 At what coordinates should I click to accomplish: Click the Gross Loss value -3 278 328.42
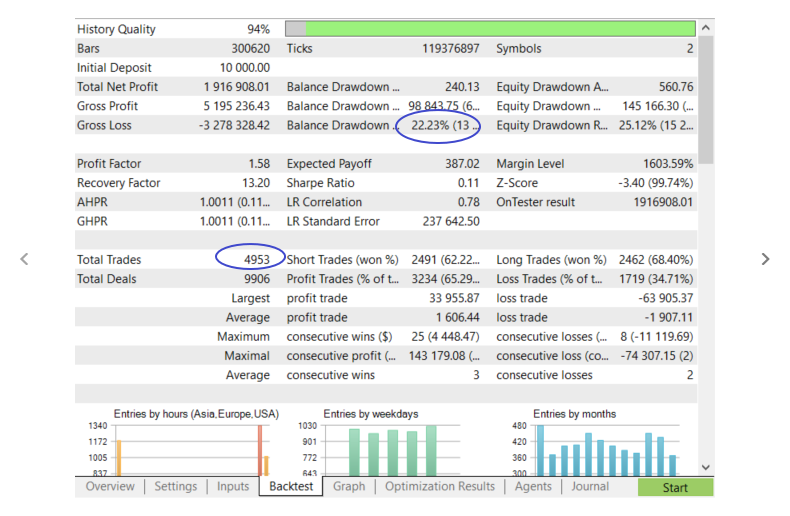tap(234, 125)
